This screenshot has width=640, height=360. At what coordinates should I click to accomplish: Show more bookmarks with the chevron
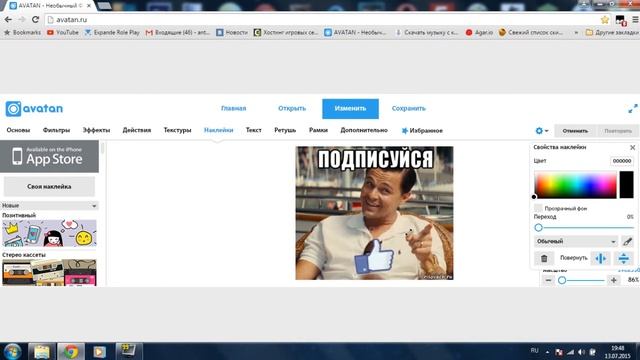tap(576, 32)
